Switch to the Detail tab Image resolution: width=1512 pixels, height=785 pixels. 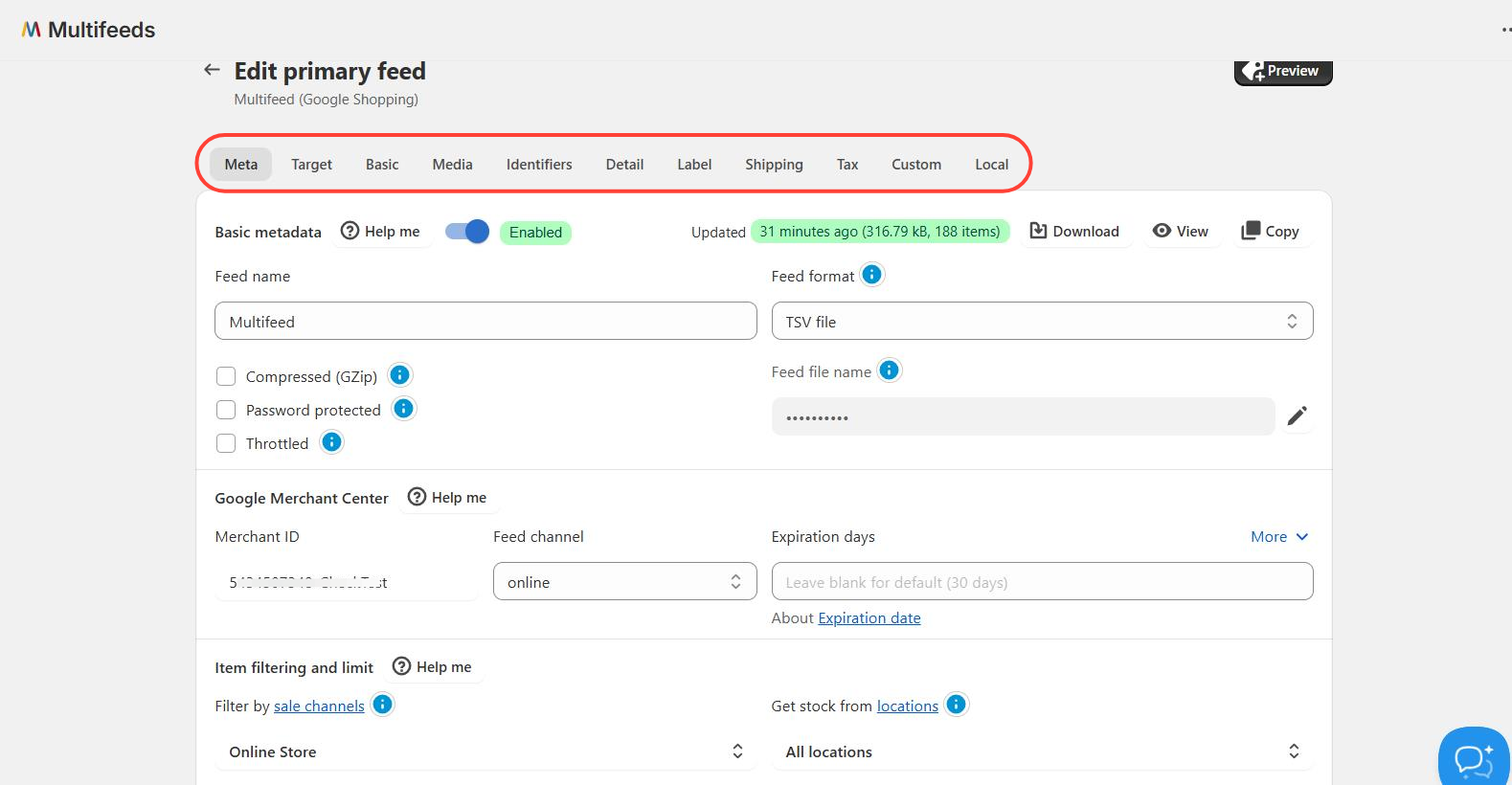coord(624,165)
